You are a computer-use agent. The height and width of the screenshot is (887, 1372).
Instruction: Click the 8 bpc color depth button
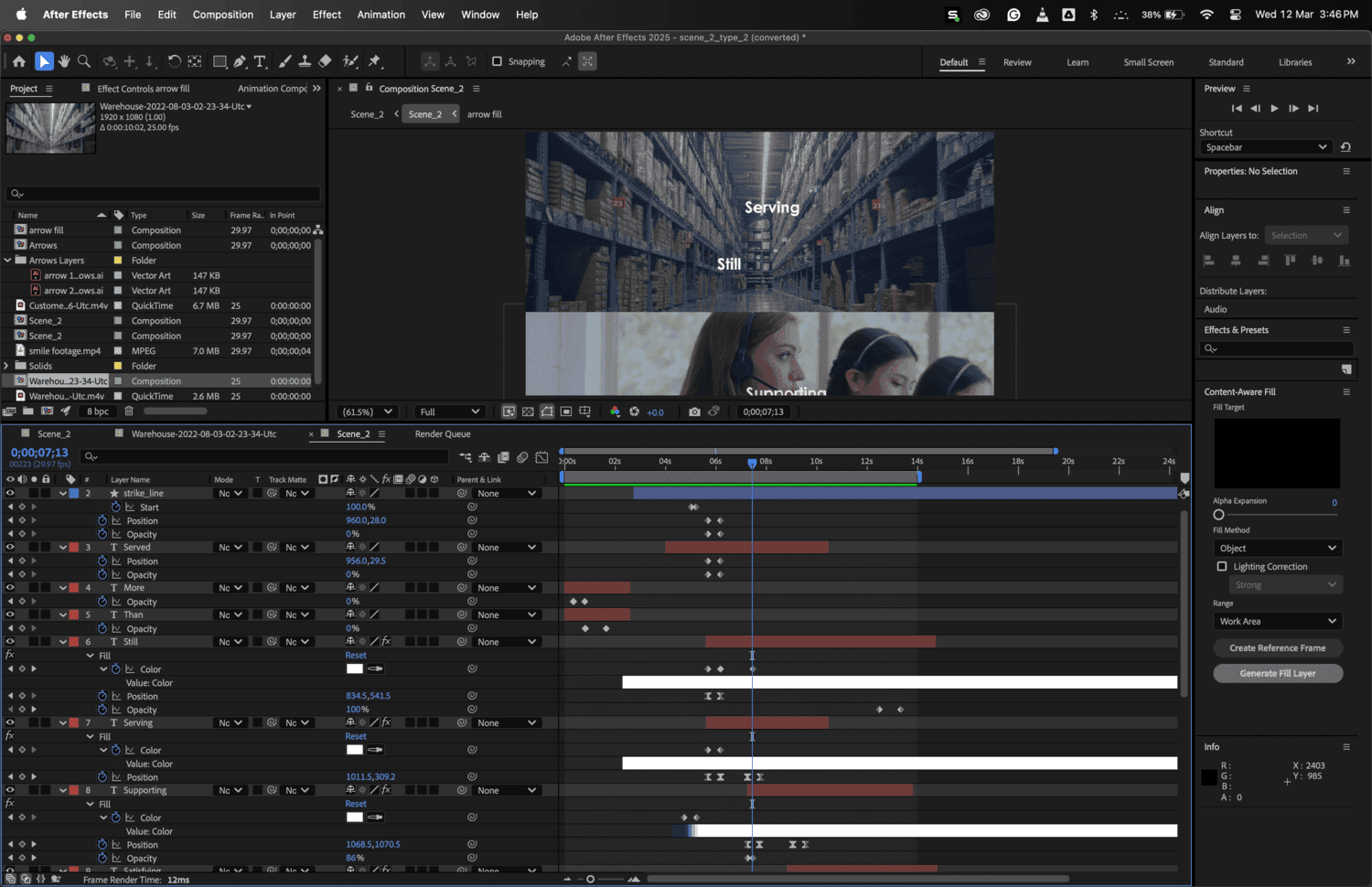click(x=98, y=411)
